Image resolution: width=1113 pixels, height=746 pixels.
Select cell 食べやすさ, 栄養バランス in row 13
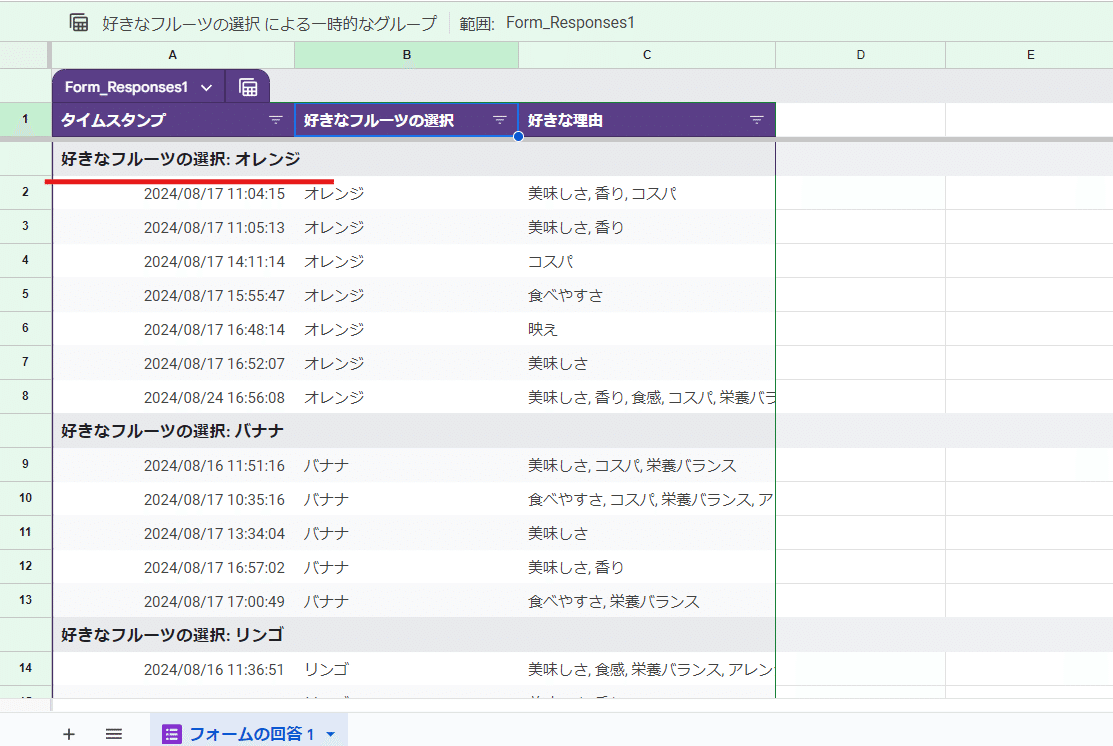[647, 601]
